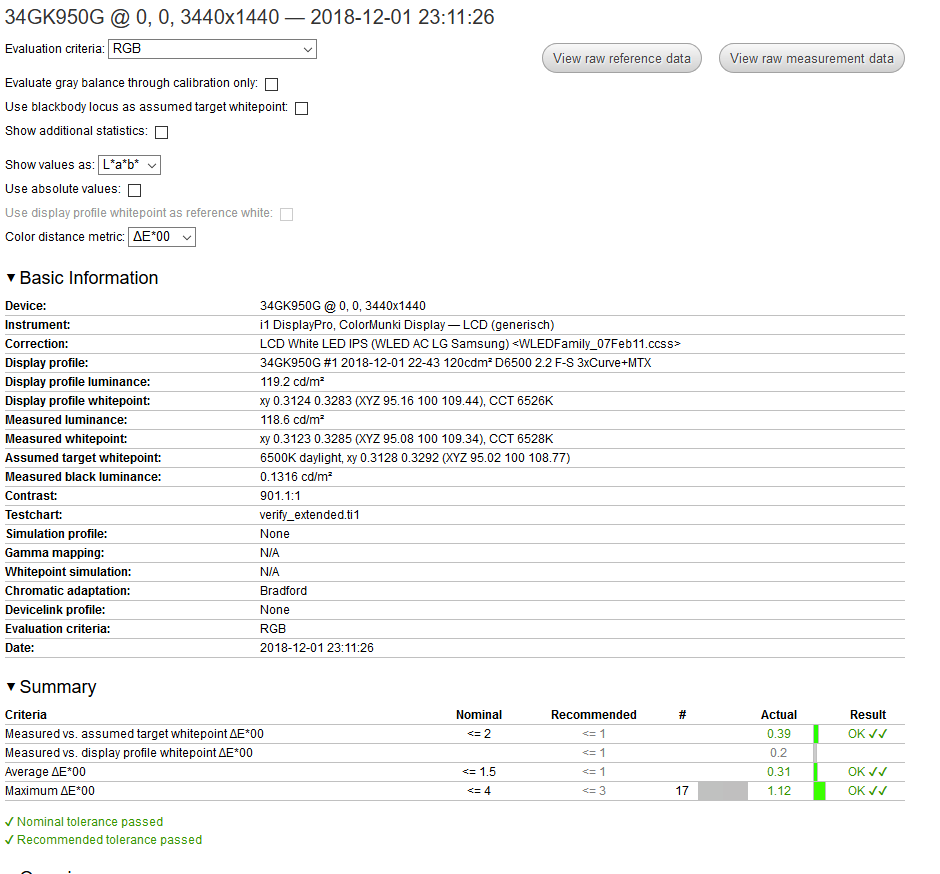The width and height of the screenshot is (940, 874).
Task: Click the gray bar beside Actual 0.2
Action: tap(815, 753)
